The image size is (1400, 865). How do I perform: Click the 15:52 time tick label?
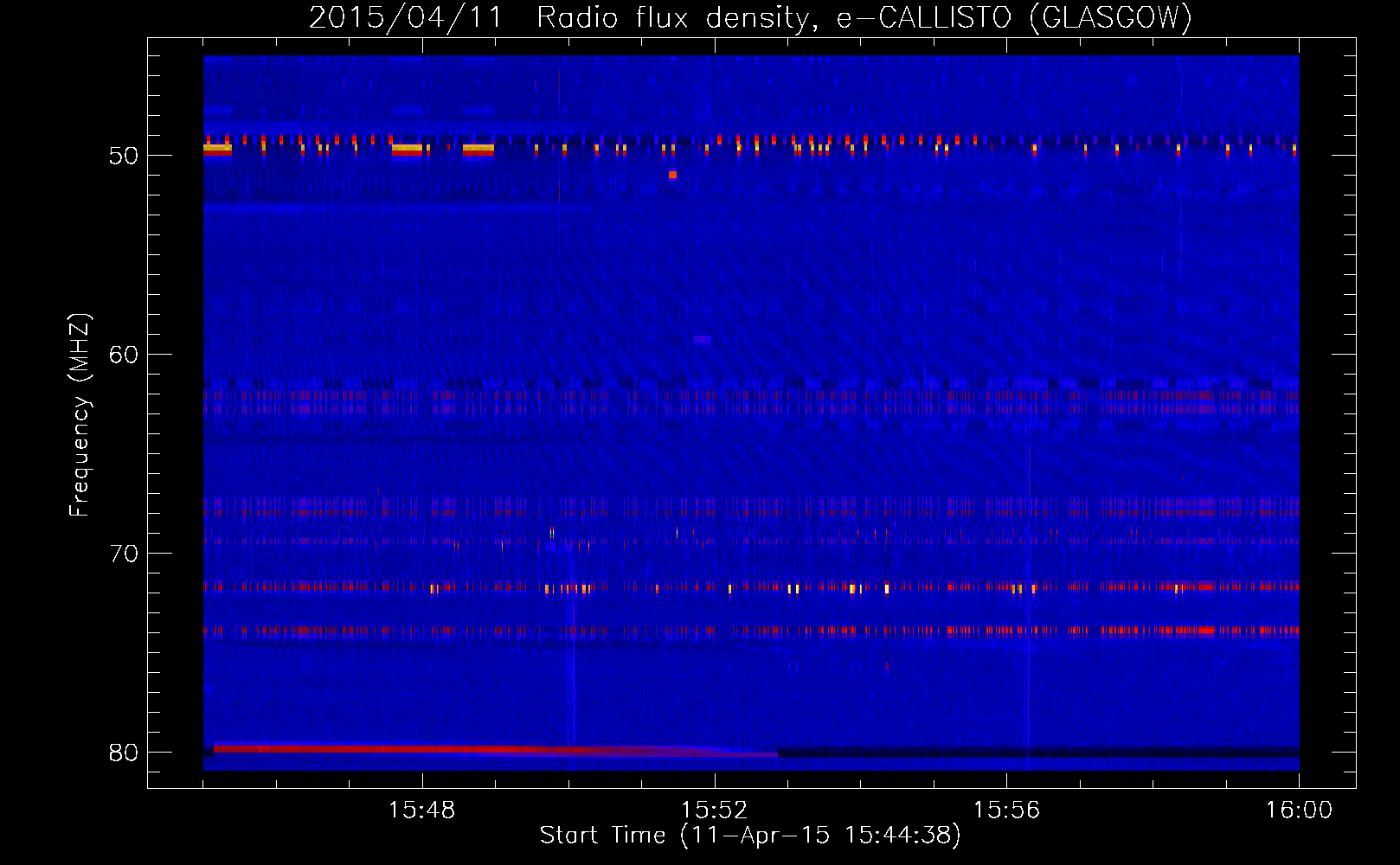pos(714,811)
